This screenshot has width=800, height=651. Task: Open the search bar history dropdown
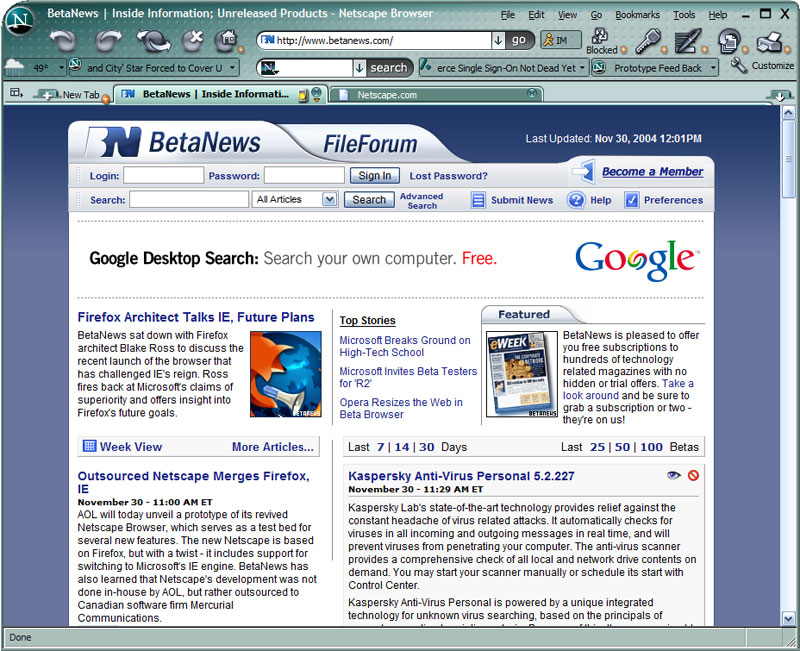point(359,68)
